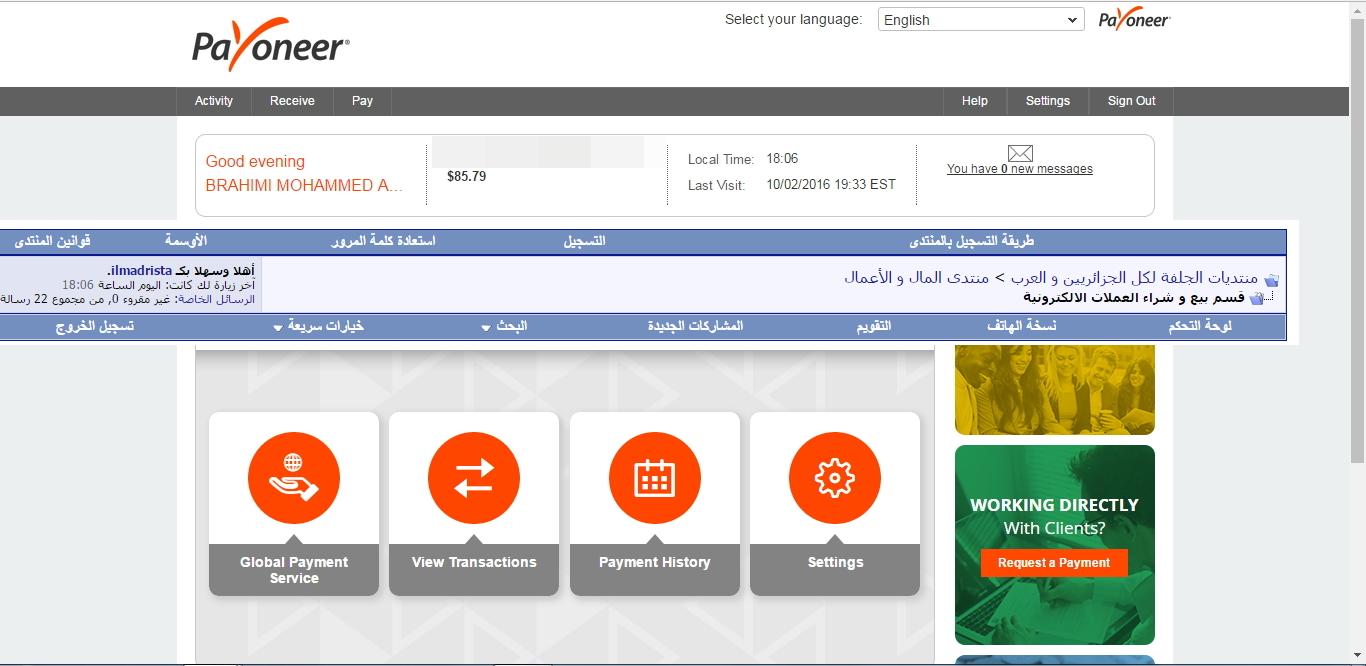Click the account name BRAHIMI MOHAMMED A...
The height and width of the screenshot is (666, 1366).
click(x=304, y=185)
